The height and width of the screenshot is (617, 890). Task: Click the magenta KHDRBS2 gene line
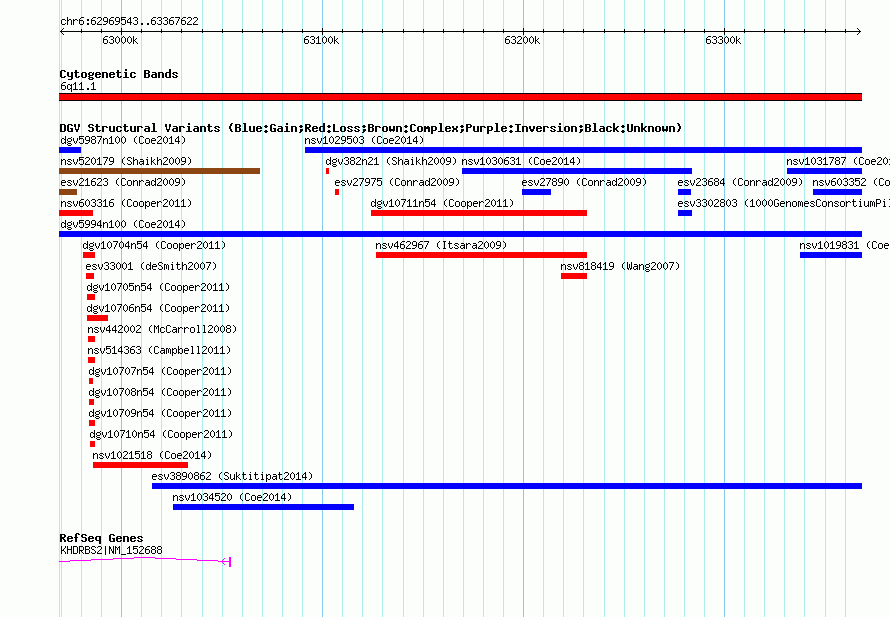145,561
